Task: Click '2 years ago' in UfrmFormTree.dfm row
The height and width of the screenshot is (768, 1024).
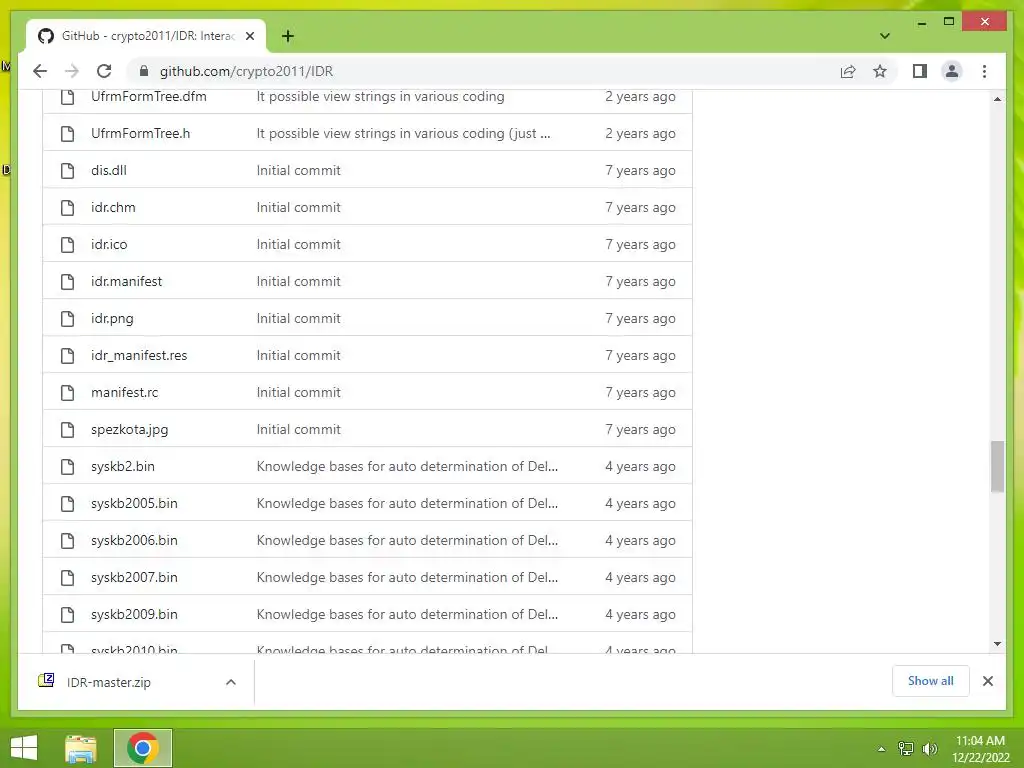Action: click(x=640, y=97)
